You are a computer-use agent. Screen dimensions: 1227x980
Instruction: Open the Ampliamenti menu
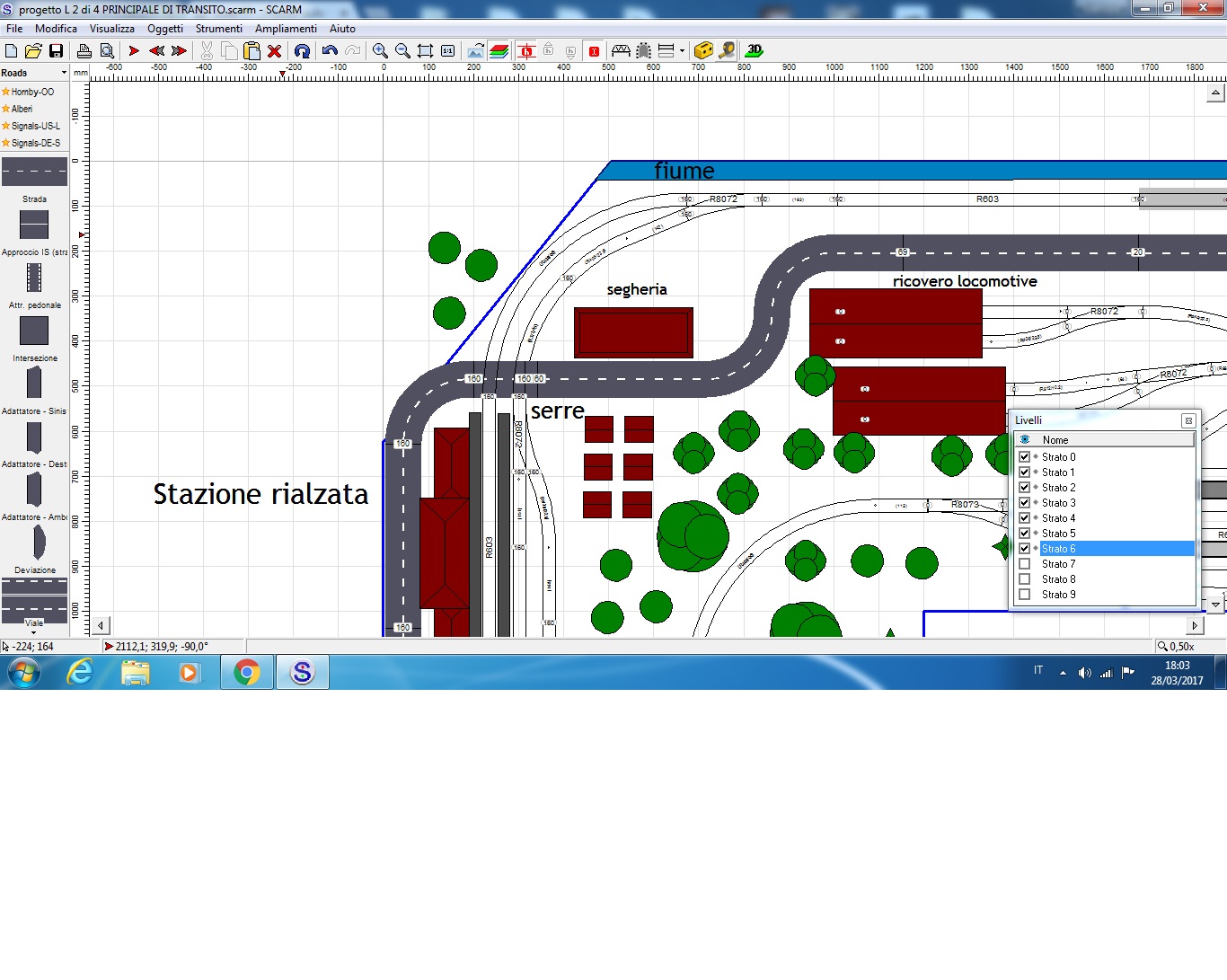(286, 29)
